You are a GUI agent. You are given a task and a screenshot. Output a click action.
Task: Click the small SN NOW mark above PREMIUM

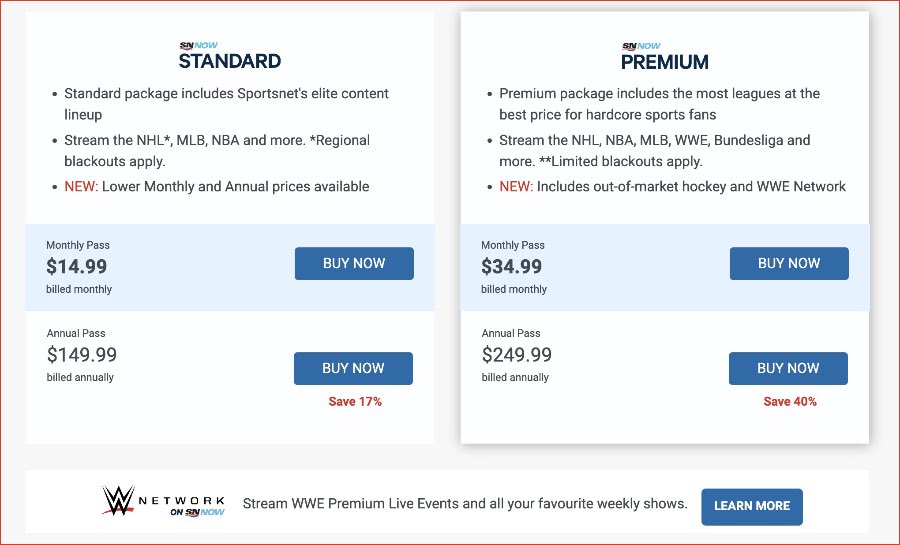pos(641,46)
